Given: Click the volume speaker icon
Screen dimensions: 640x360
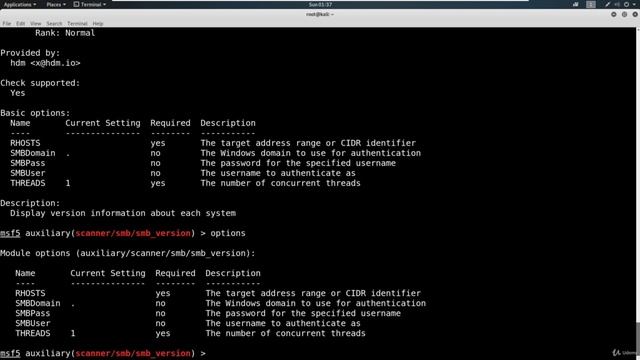Looking at the screenshot, I should click(x=617, y=4).
